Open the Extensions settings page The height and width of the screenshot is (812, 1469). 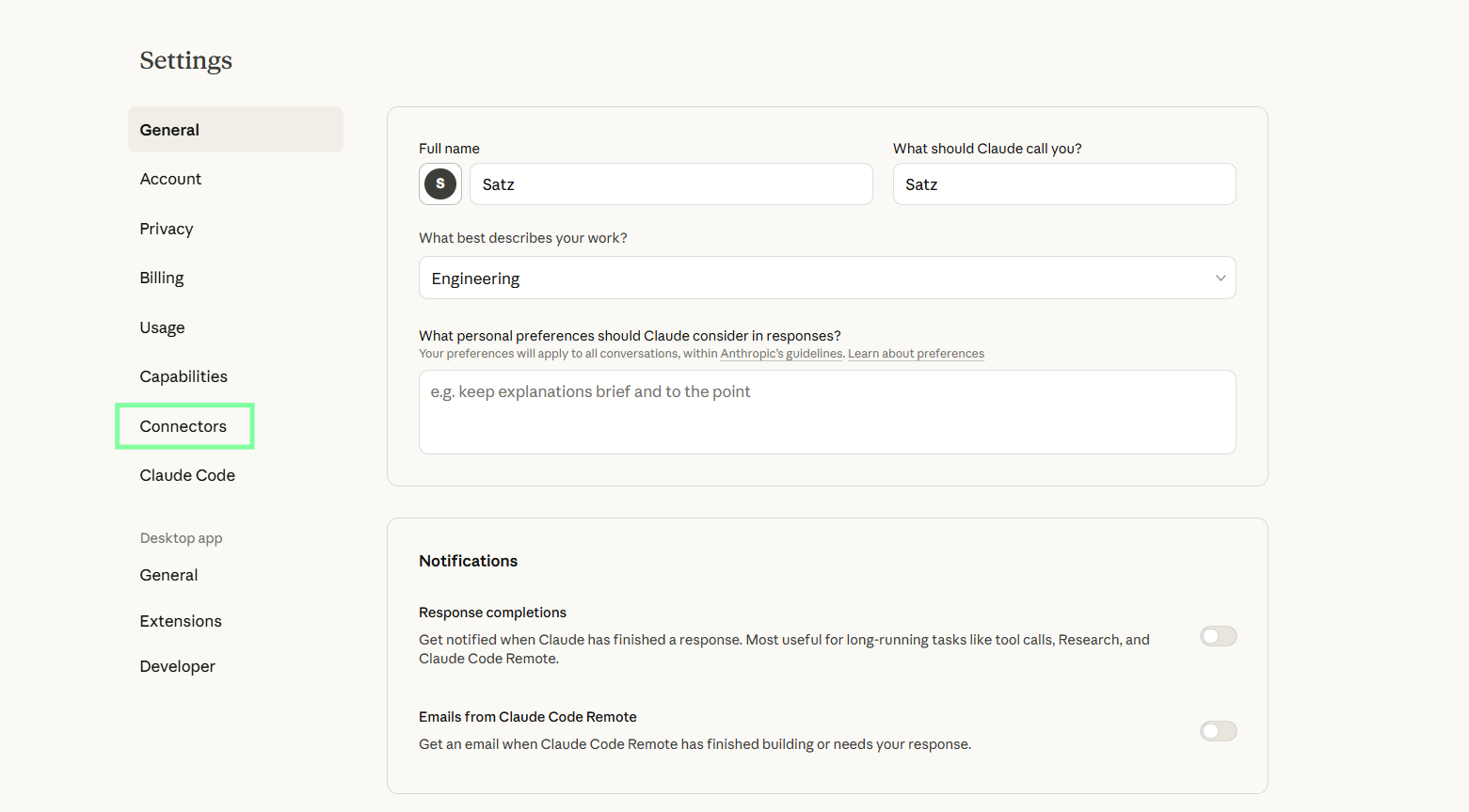point(181,621)
